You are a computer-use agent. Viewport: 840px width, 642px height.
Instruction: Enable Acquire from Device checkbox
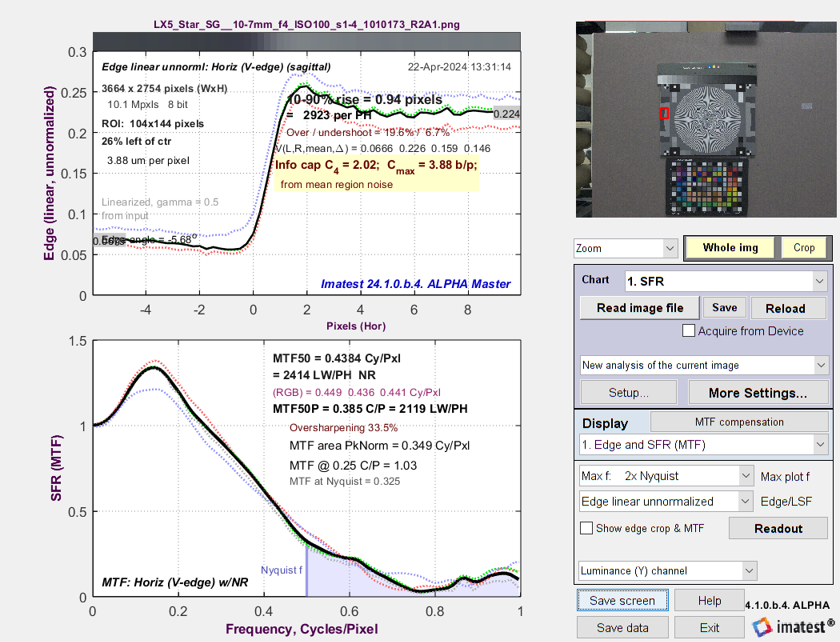point(688,331)
